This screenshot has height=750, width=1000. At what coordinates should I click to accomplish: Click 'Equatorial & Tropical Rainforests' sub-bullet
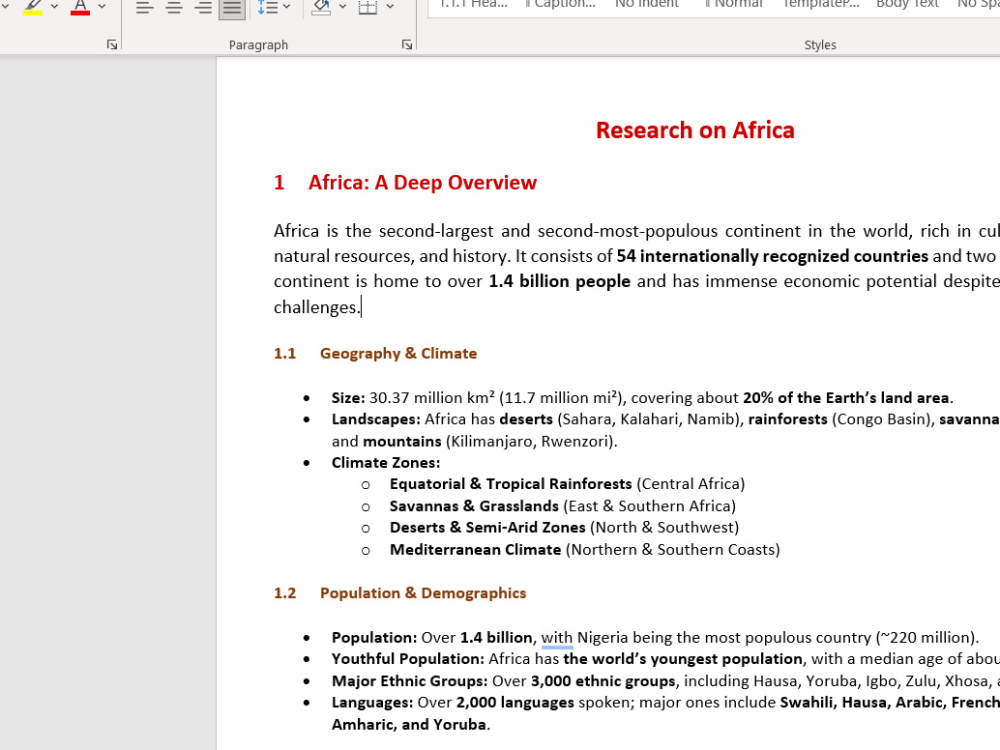[x=511, y=484]
